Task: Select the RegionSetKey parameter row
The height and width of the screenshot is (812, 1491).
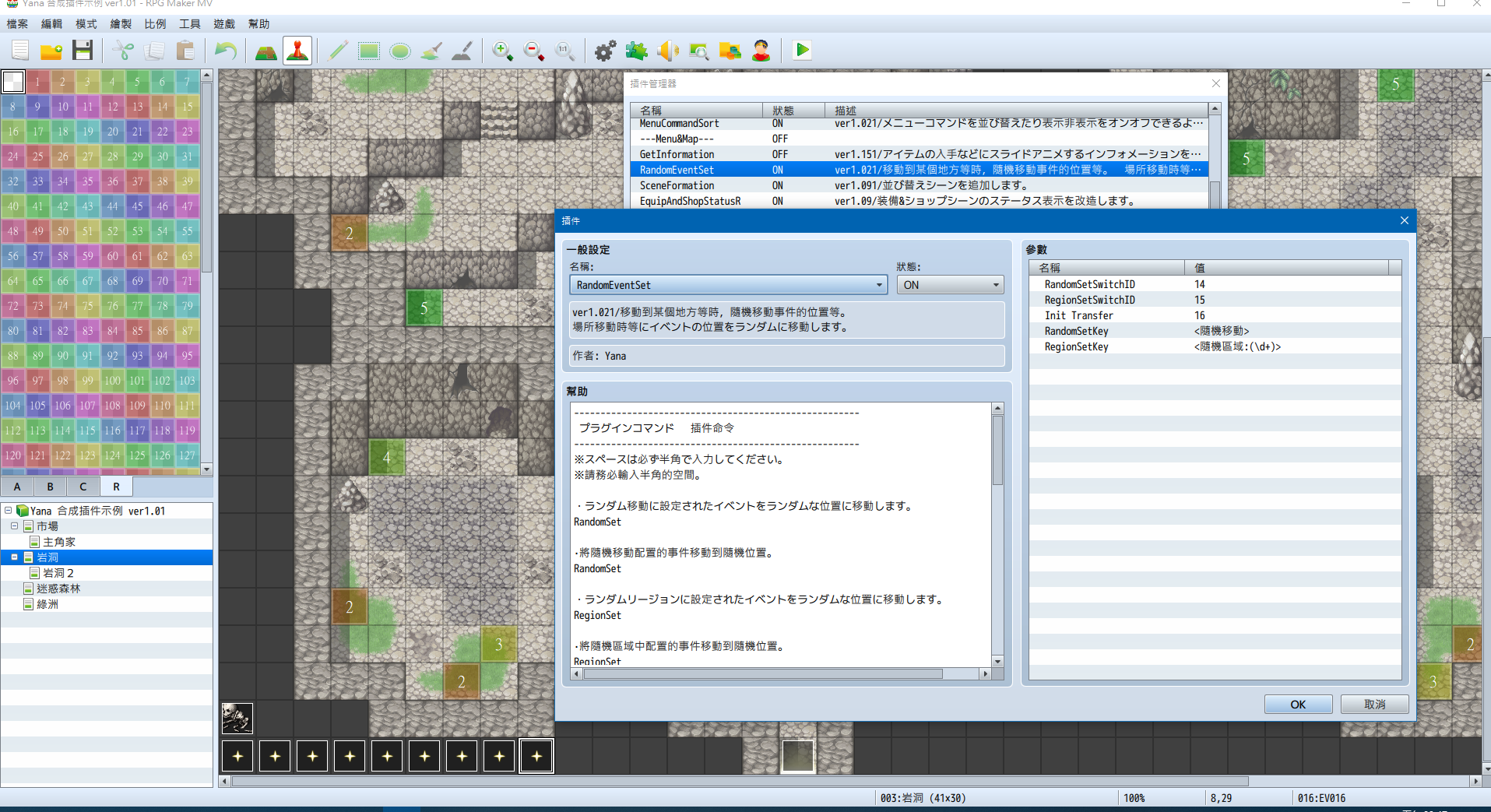Action: 1215,346
